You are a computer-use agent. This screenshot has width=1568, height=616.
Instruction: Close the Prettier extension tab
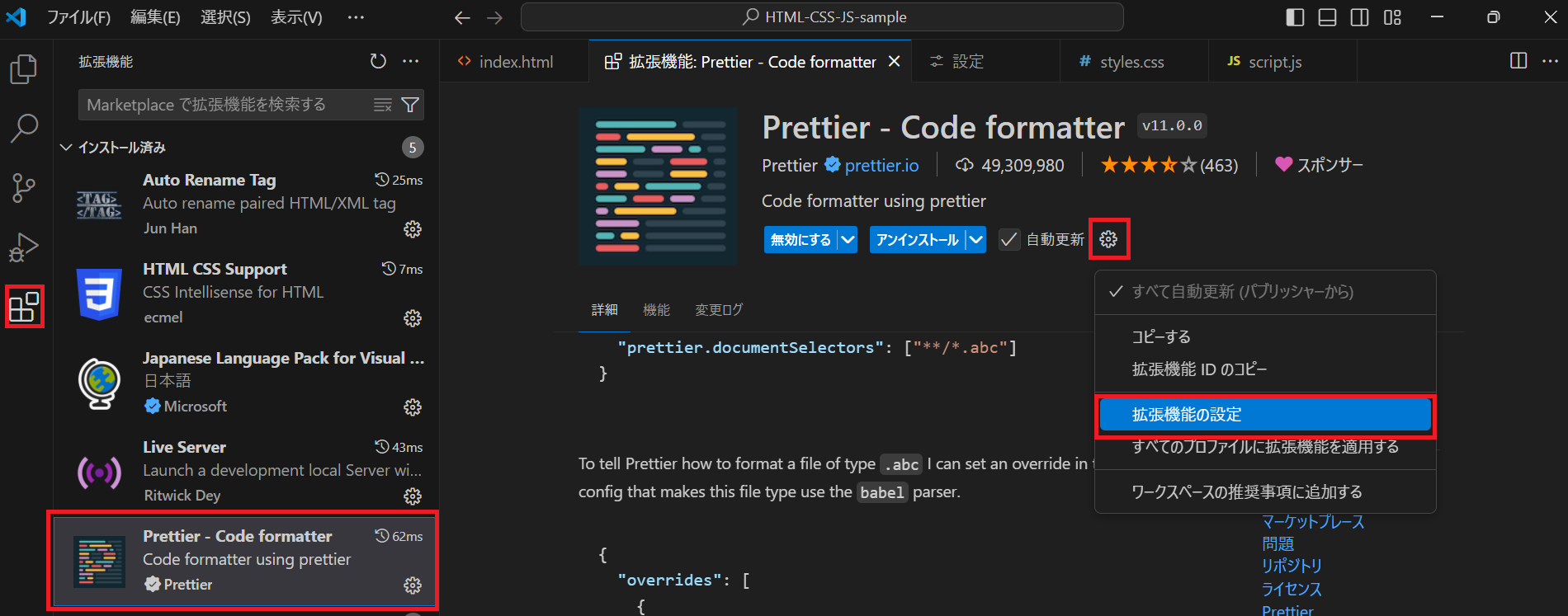894,62
